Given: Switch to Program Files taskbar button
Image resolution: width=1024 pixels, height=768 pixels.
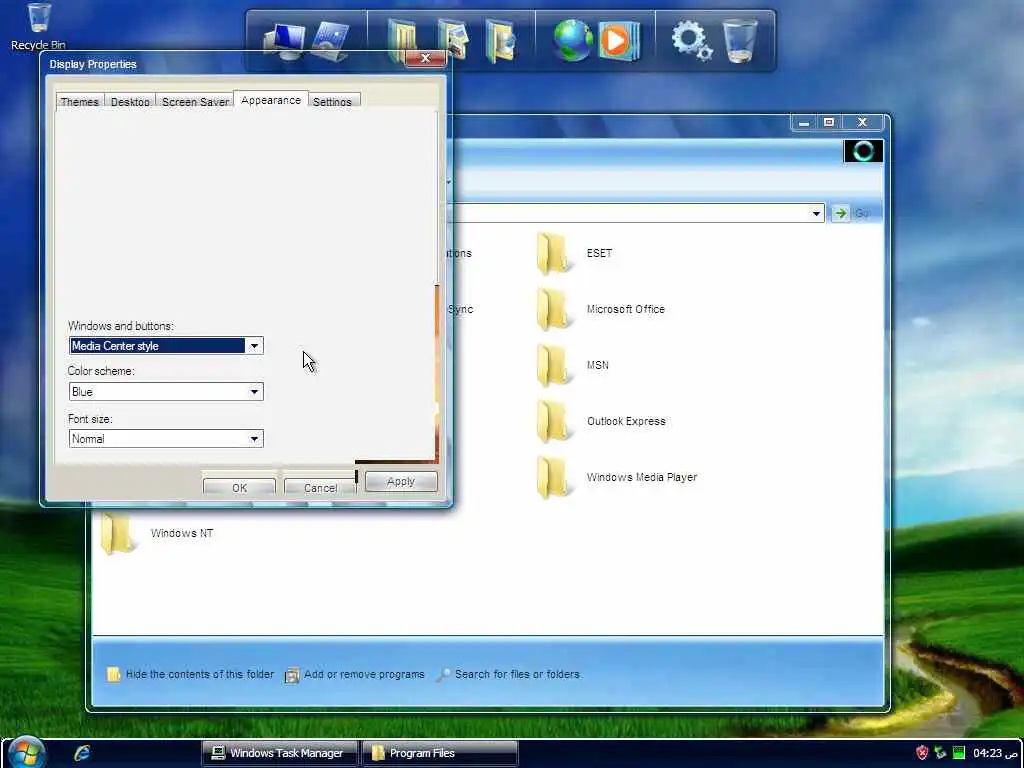Looking at the screenshot, I should click(439, 753).
